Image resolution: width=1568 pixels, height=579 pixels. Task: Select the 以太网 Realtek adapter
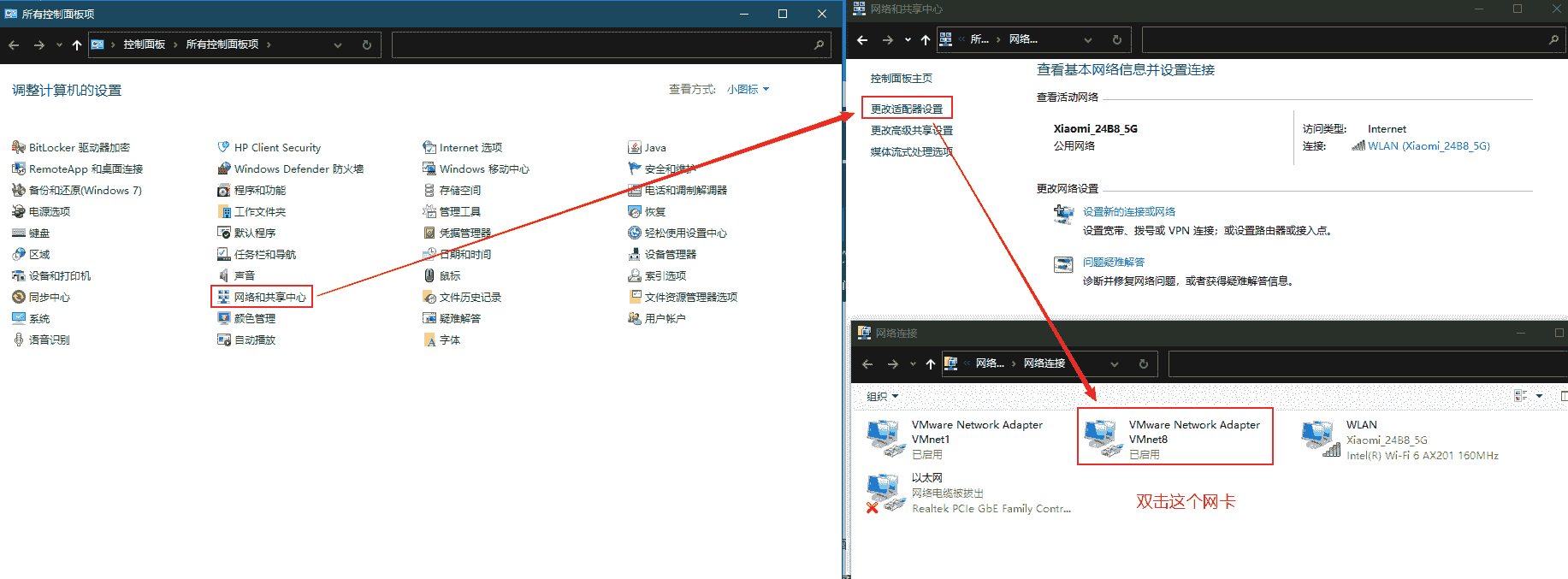(883, 493)
